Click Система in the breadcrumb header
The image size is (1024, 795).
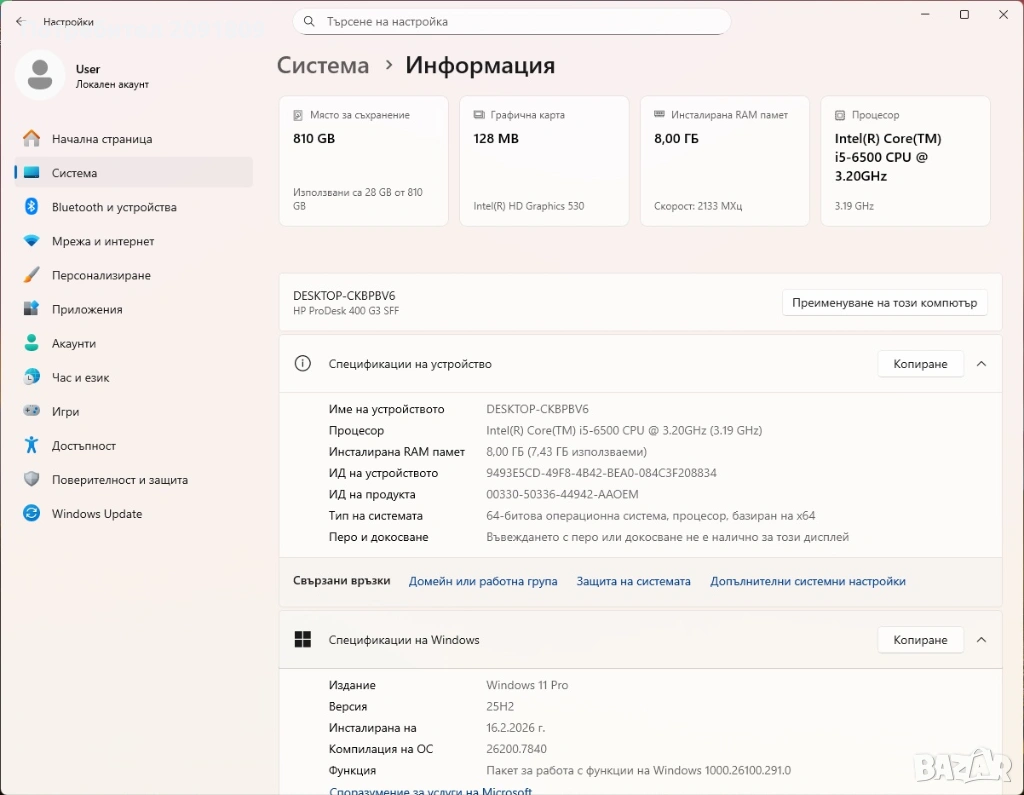[x=323, y=66]
